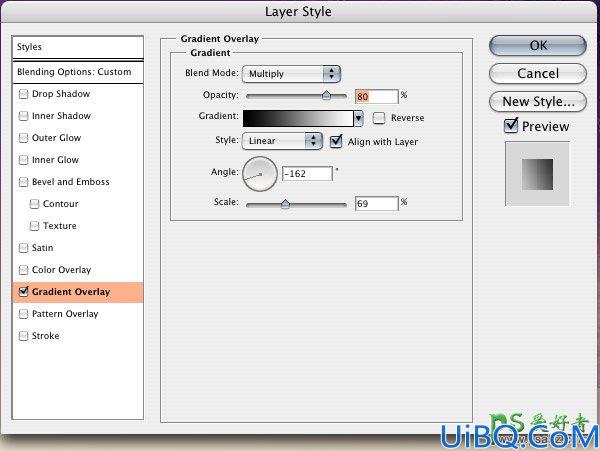Enable the Color Overlay checkbox
This screenshot has height=451, width=600.
coord(23,270)
